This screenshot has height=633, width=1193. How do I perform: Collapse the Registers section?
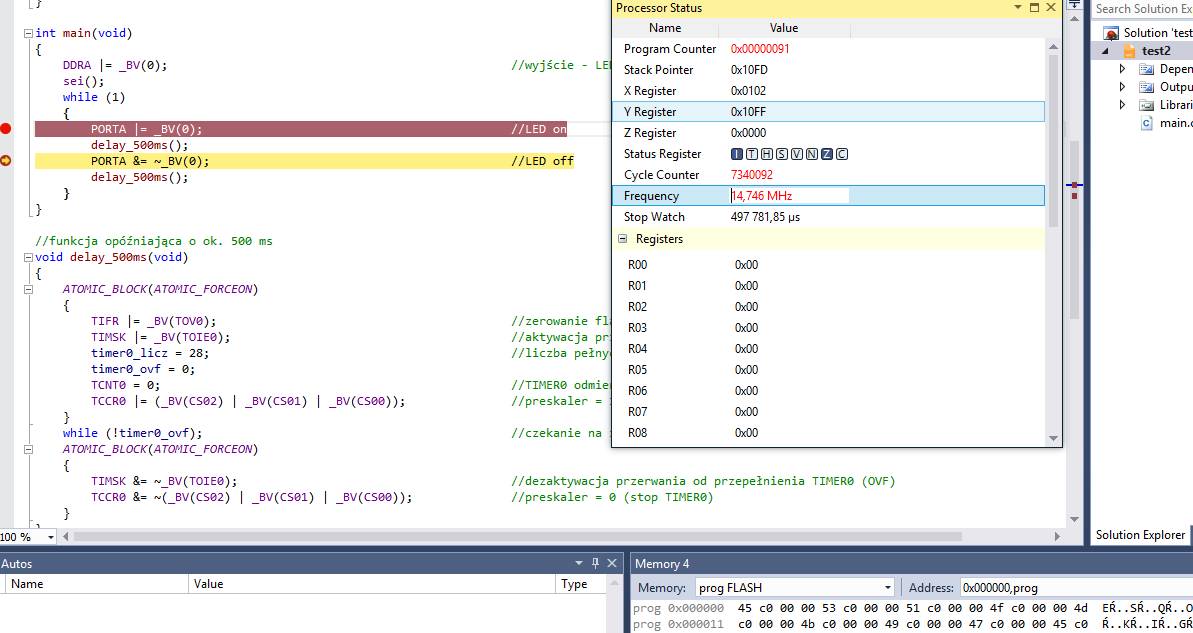623,239
